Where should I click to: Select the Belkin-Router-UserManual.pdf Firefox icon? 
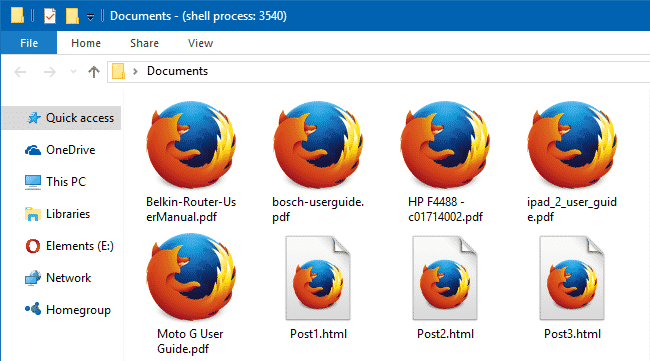click(191, 145)
